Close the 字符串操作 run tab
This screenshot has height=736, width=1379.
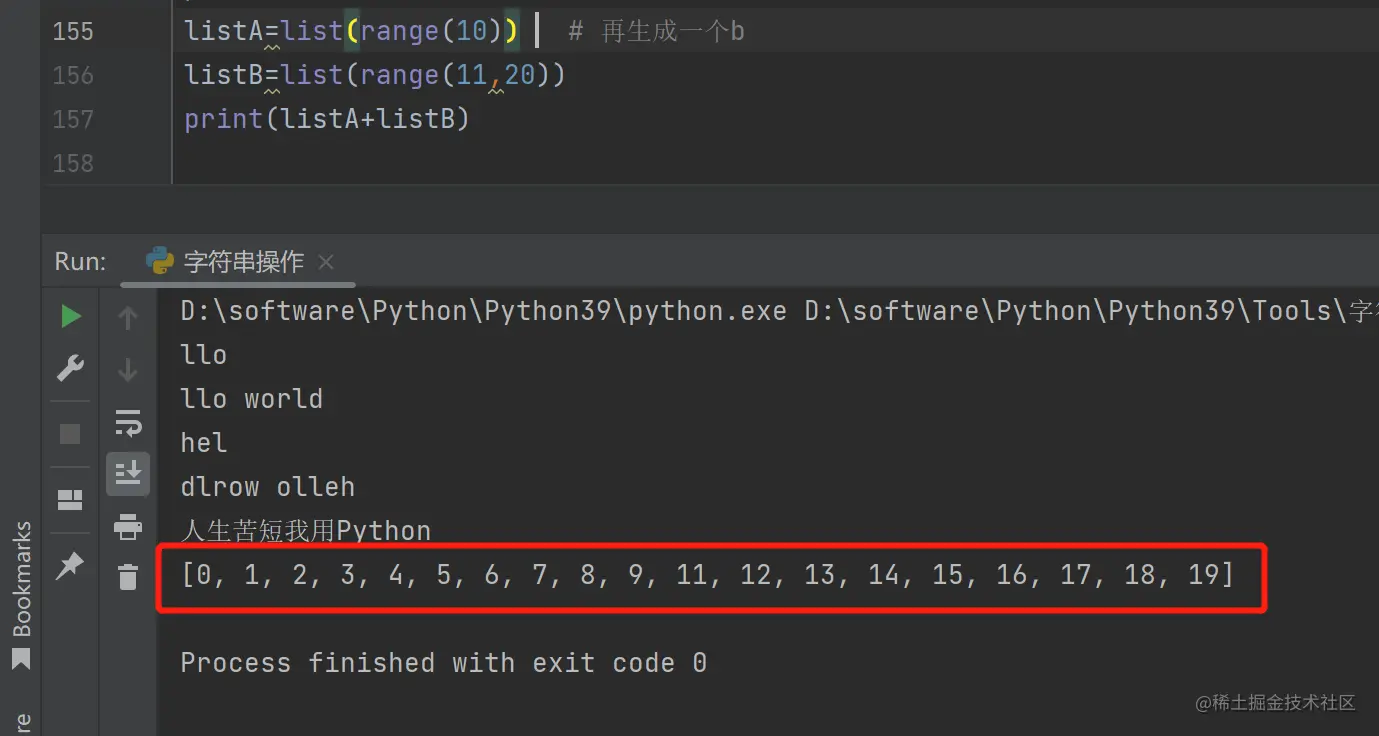pyautogui.click(x=325, y=262)
